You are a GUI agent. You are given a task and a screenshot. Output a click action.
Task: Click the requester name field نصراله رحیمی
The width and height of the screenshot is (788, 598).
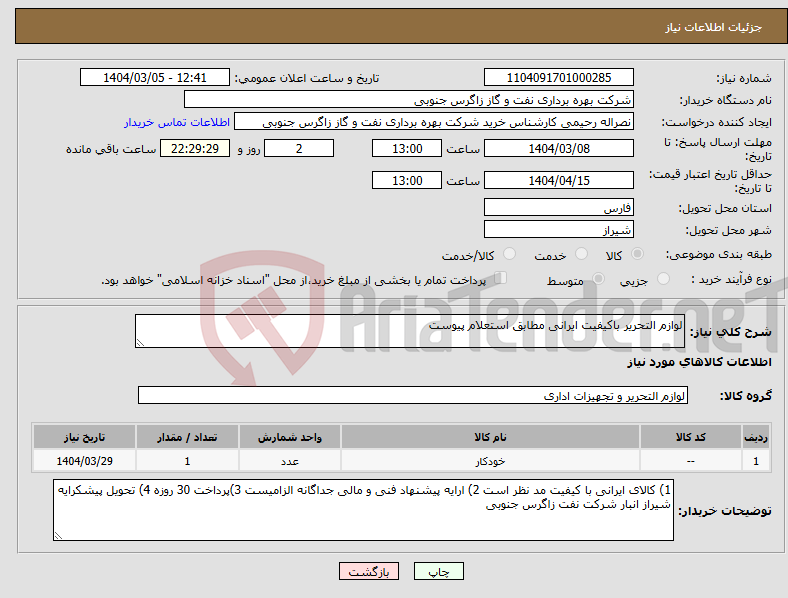click(434, 122)
